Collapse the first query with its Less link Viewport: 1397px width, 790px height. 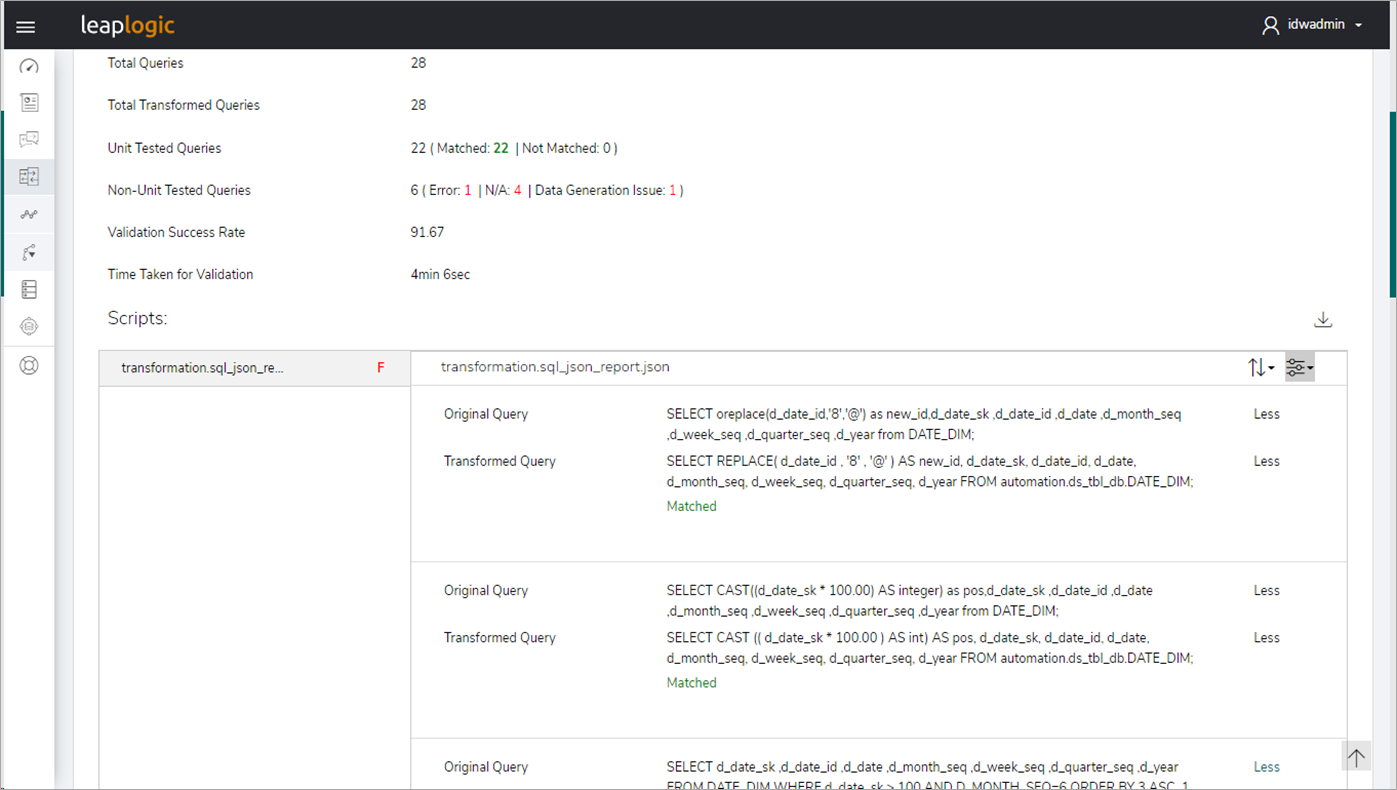[x=1265, y=413]
